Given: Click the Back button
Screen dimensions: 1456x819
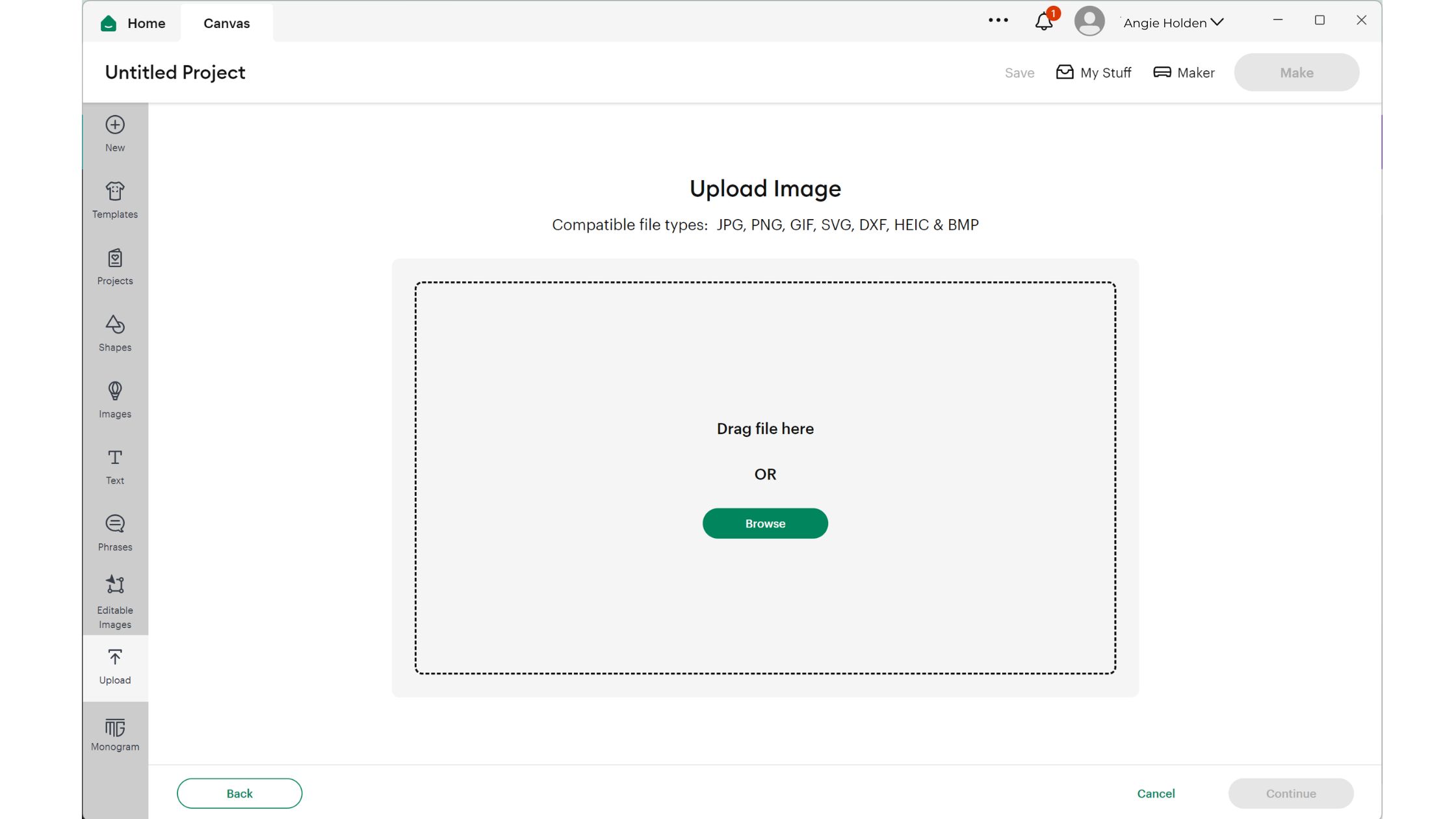Looking at the screenshot, I should click(x=239, y=793).
